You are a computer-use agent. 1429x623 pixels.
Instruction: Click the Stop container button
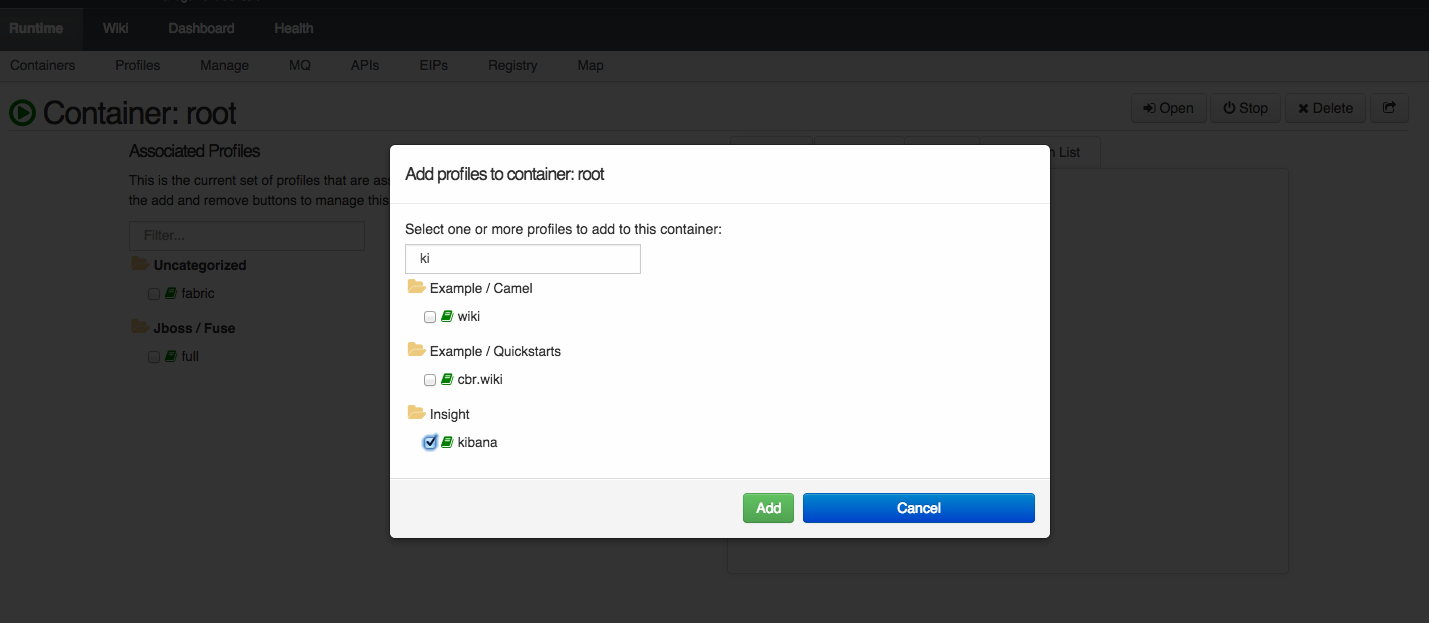coord(1246,108)
